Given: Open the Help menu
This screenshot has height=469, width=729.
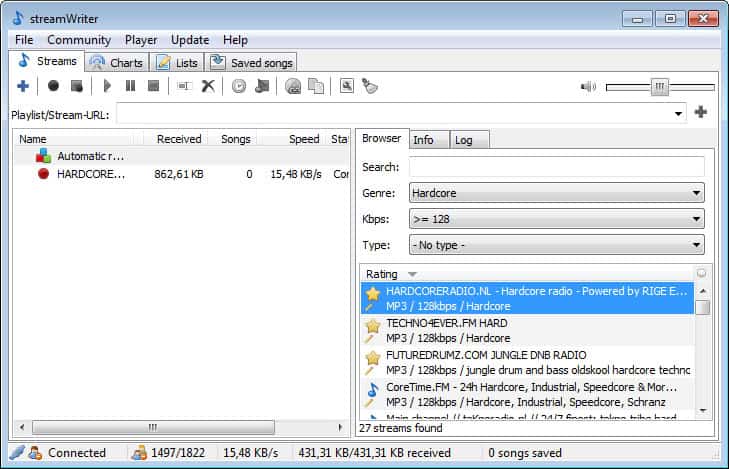Looking at the screenshot, I should [235, 40].
